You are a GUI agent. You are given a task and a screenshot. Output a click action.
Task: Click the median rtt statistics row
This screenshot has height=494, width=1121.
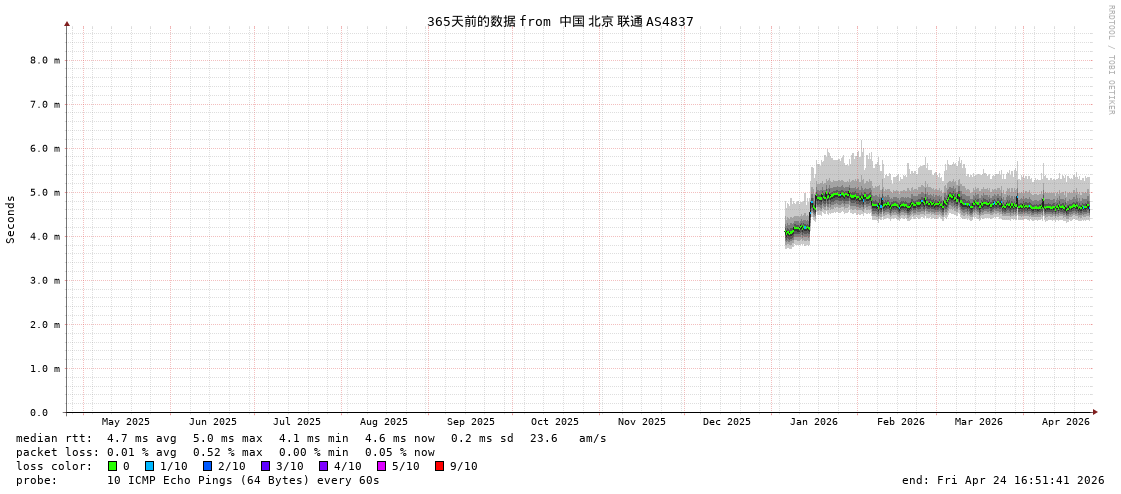click(310, 438)
